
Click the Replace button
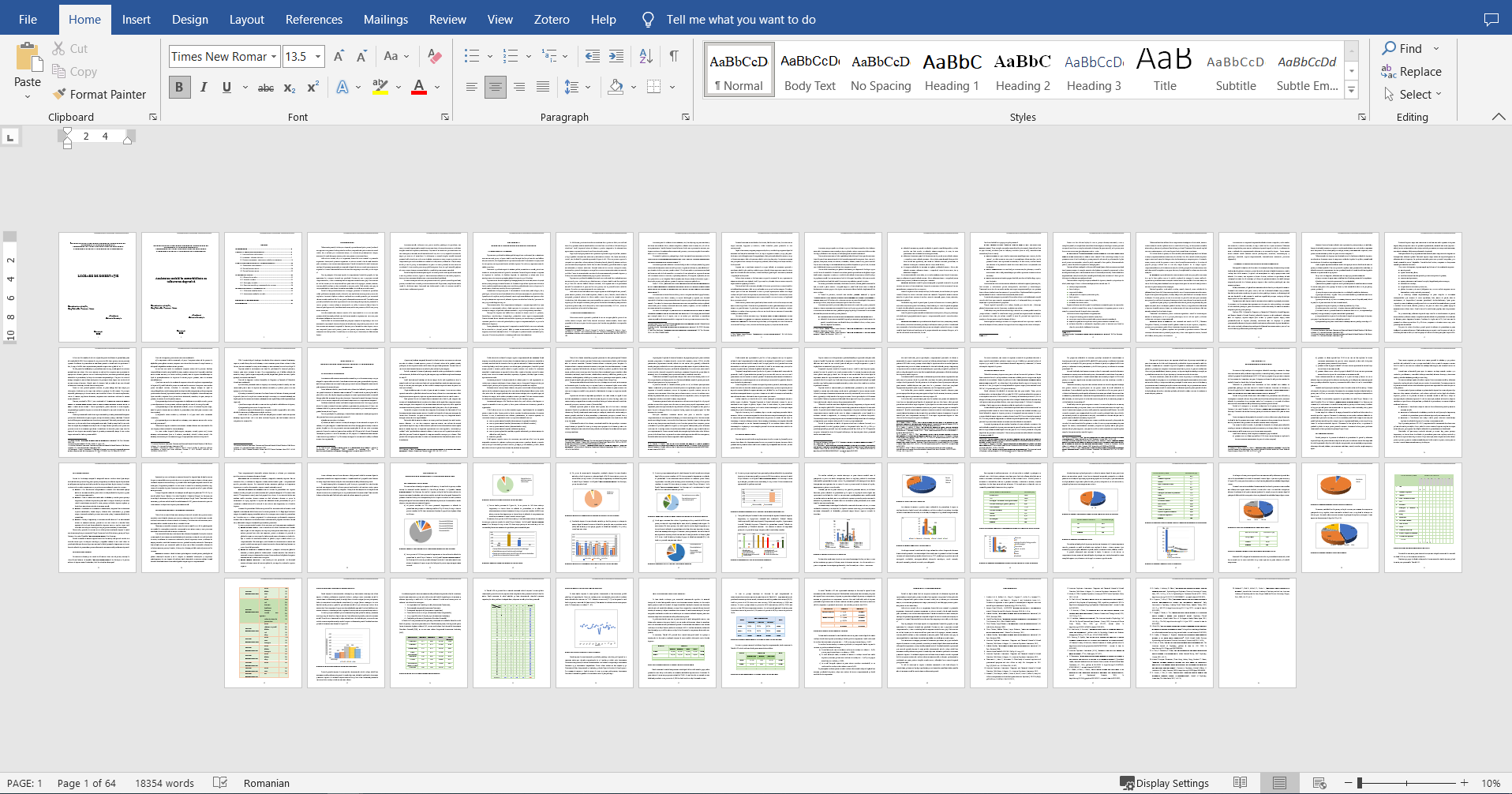[x=1411, y=72]
